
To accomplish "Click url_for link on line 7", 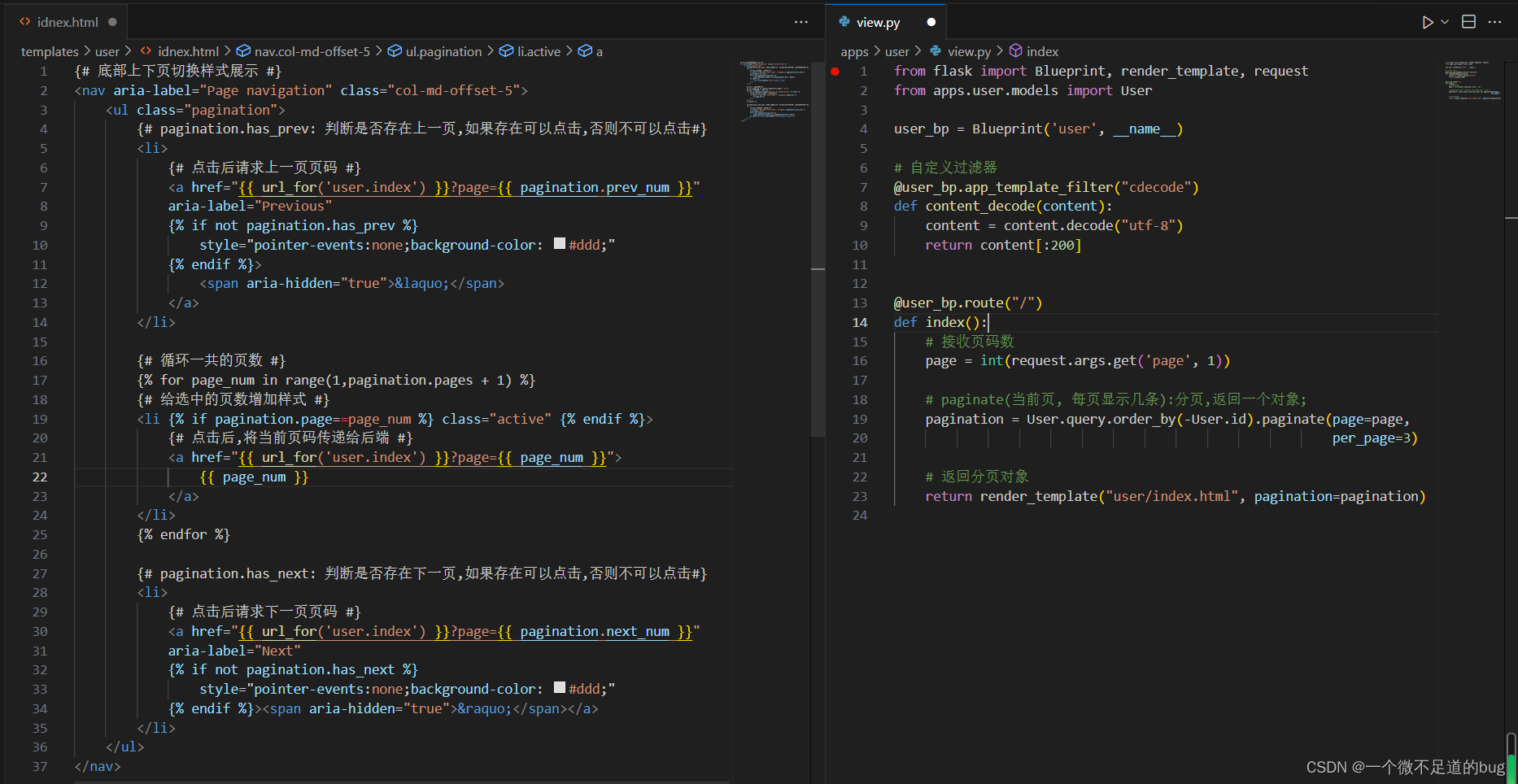I will [x=289, y=187].
